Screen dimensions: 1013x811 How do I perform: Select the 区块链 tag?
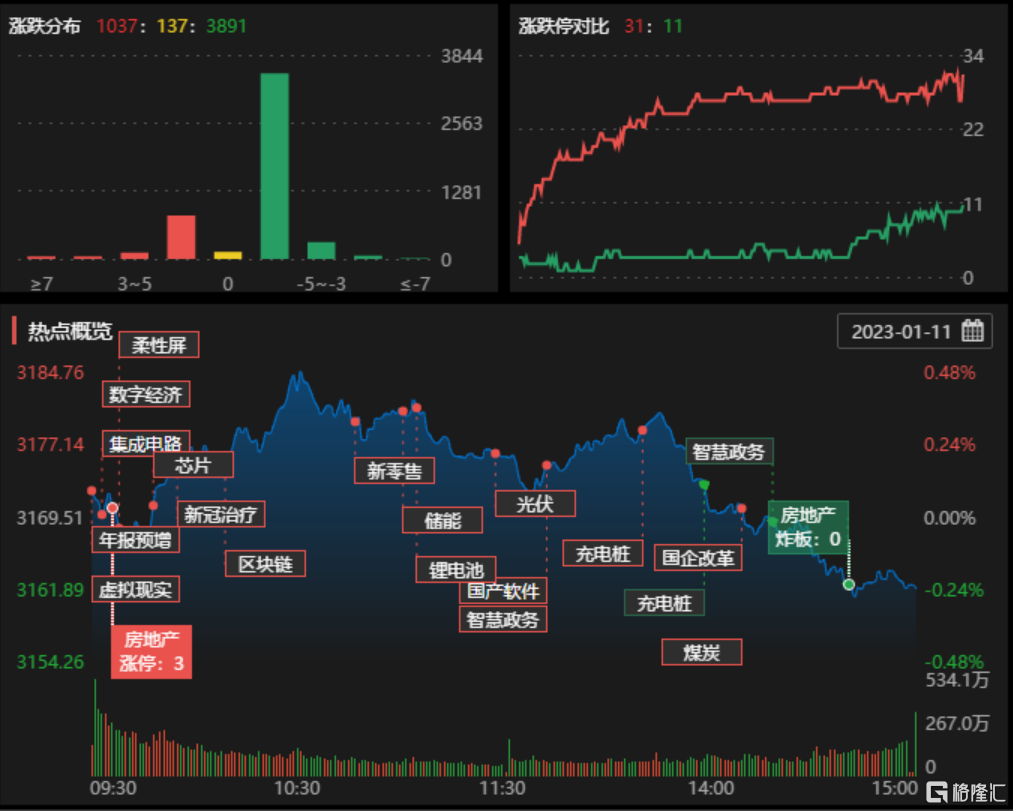point(266,564)
